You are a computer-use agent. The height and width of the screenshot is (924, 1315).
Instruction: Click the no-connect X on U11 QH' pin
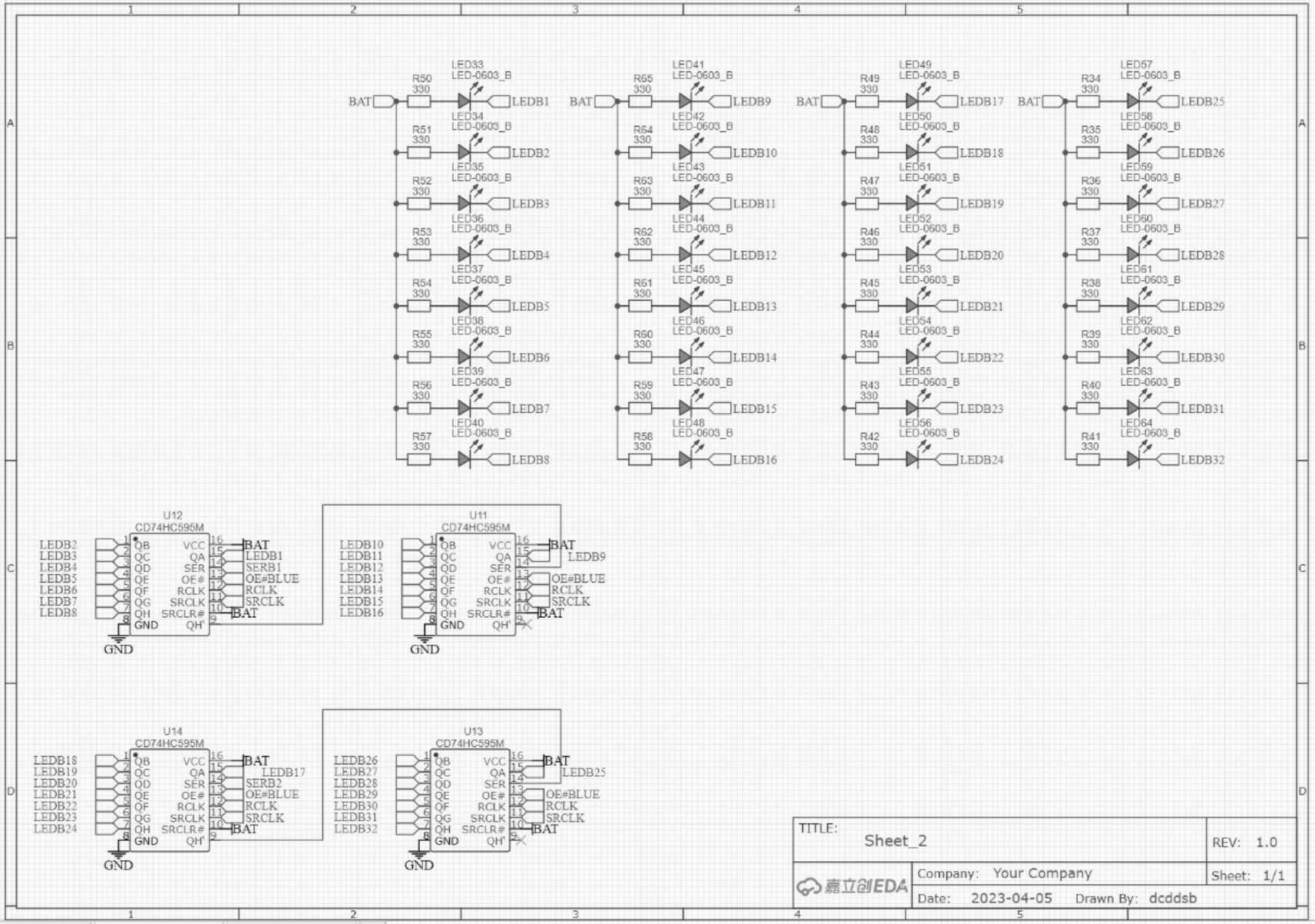(526, 625)
